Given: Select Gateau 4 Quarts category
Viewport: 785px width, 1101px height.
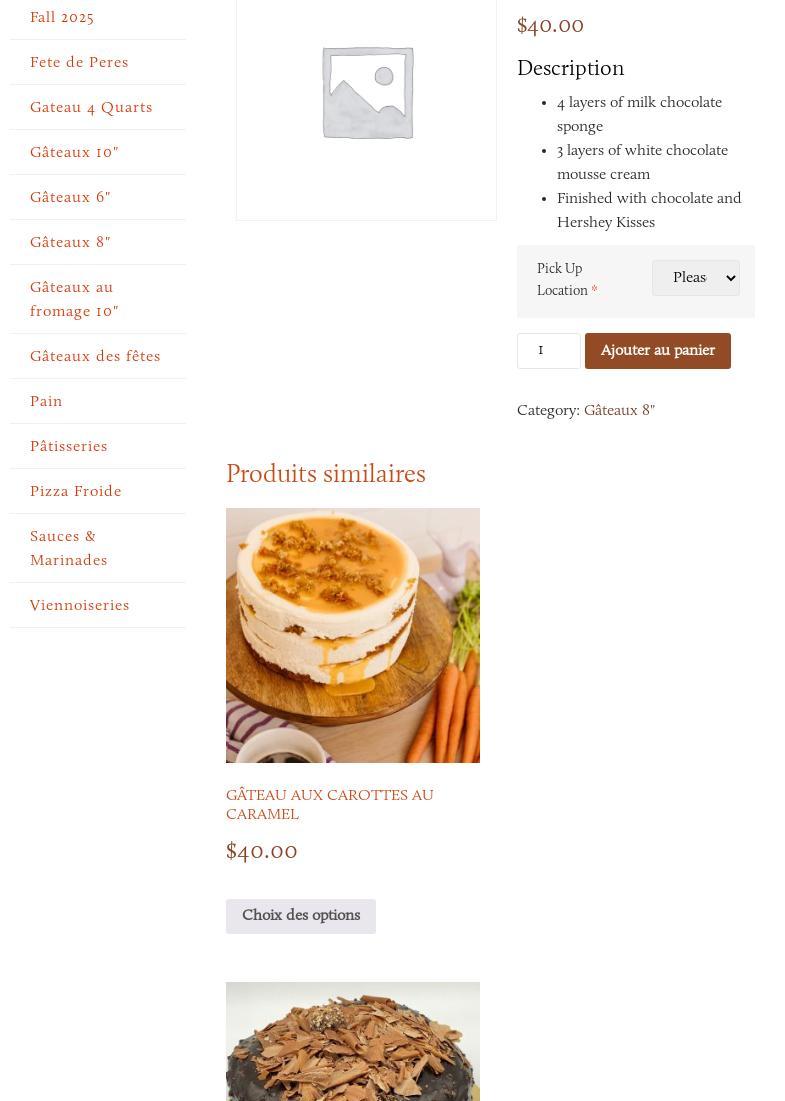Looking at the screenshot, I should point(91,107).
